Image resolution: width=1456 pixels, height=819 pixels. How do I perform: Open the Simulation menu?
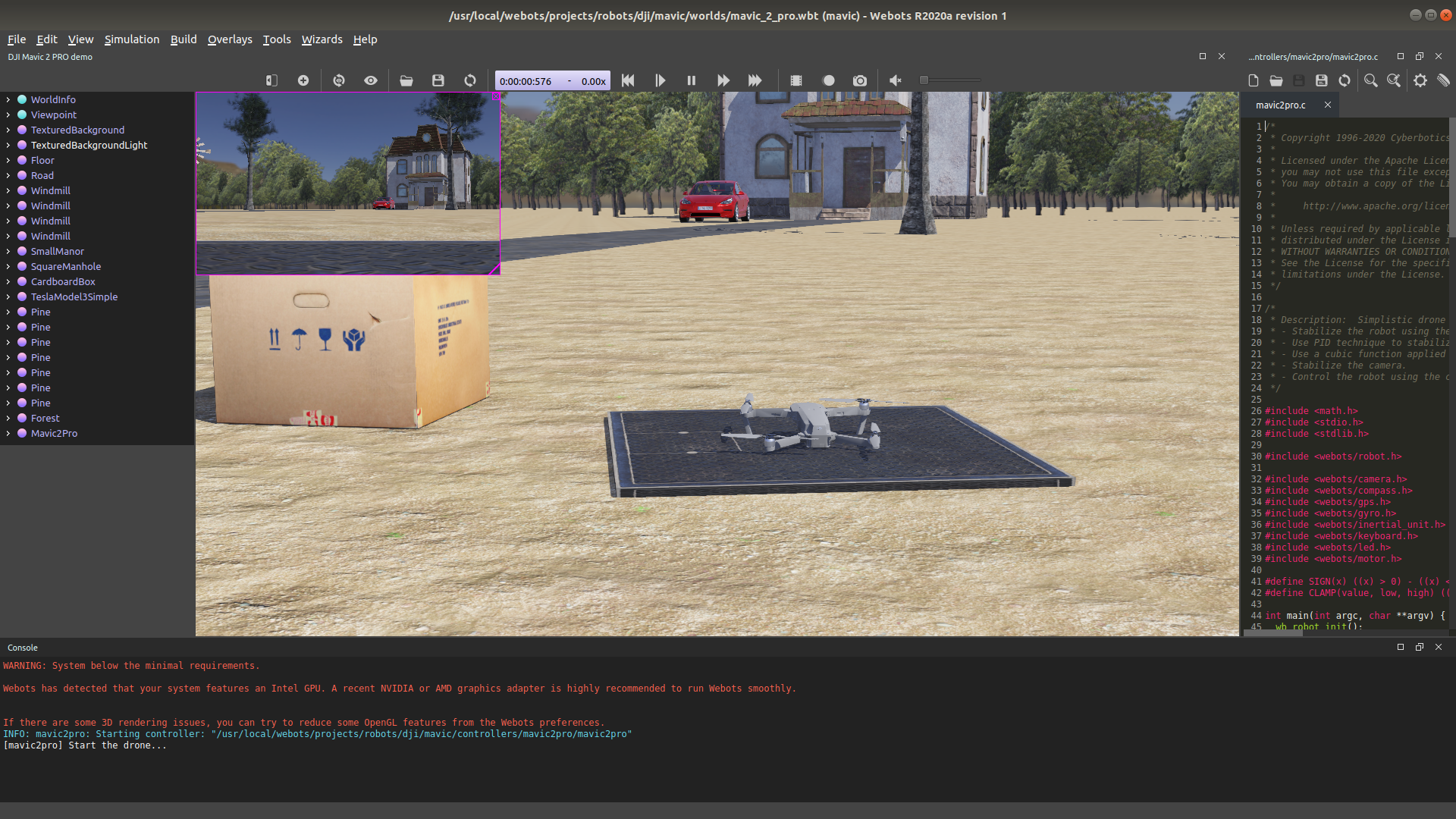click(x=132, y=39)
